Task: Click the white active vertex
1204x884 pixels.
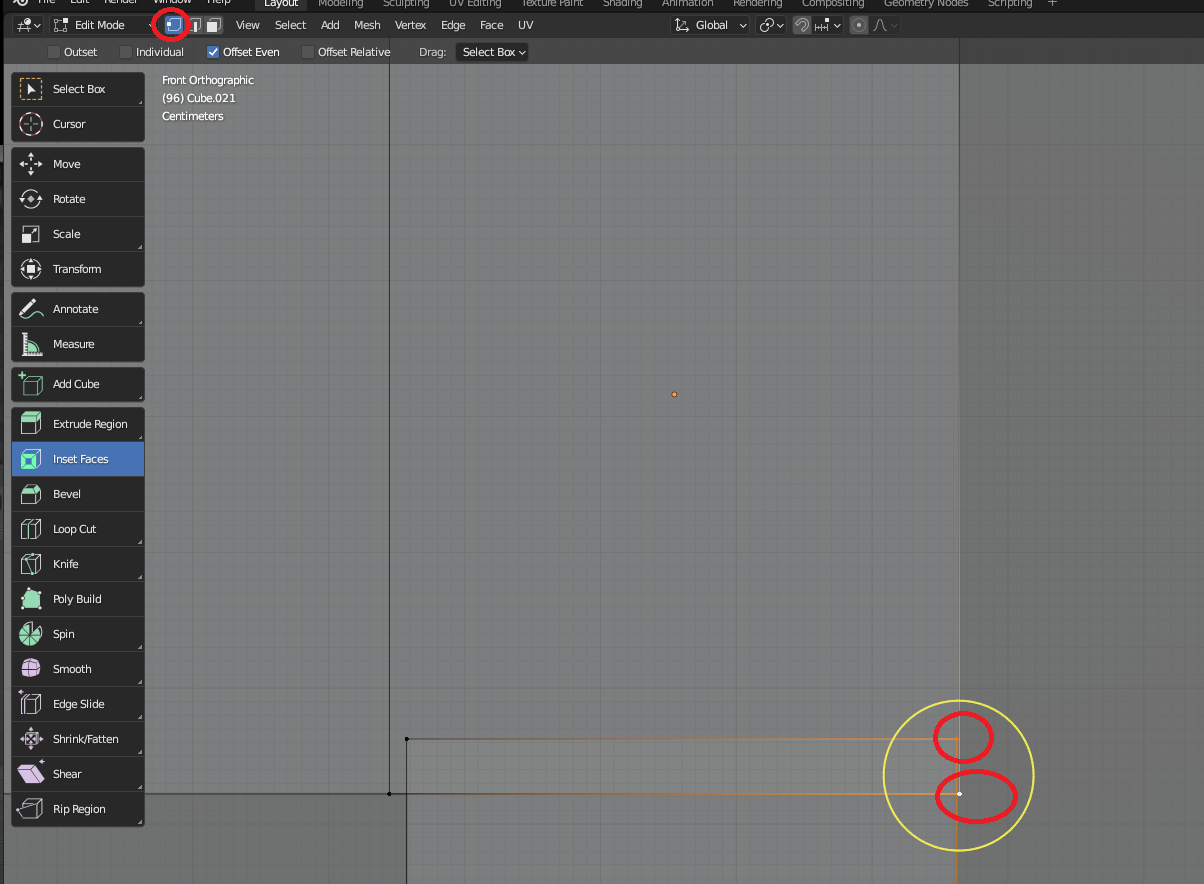Action: tap(959, 794)
